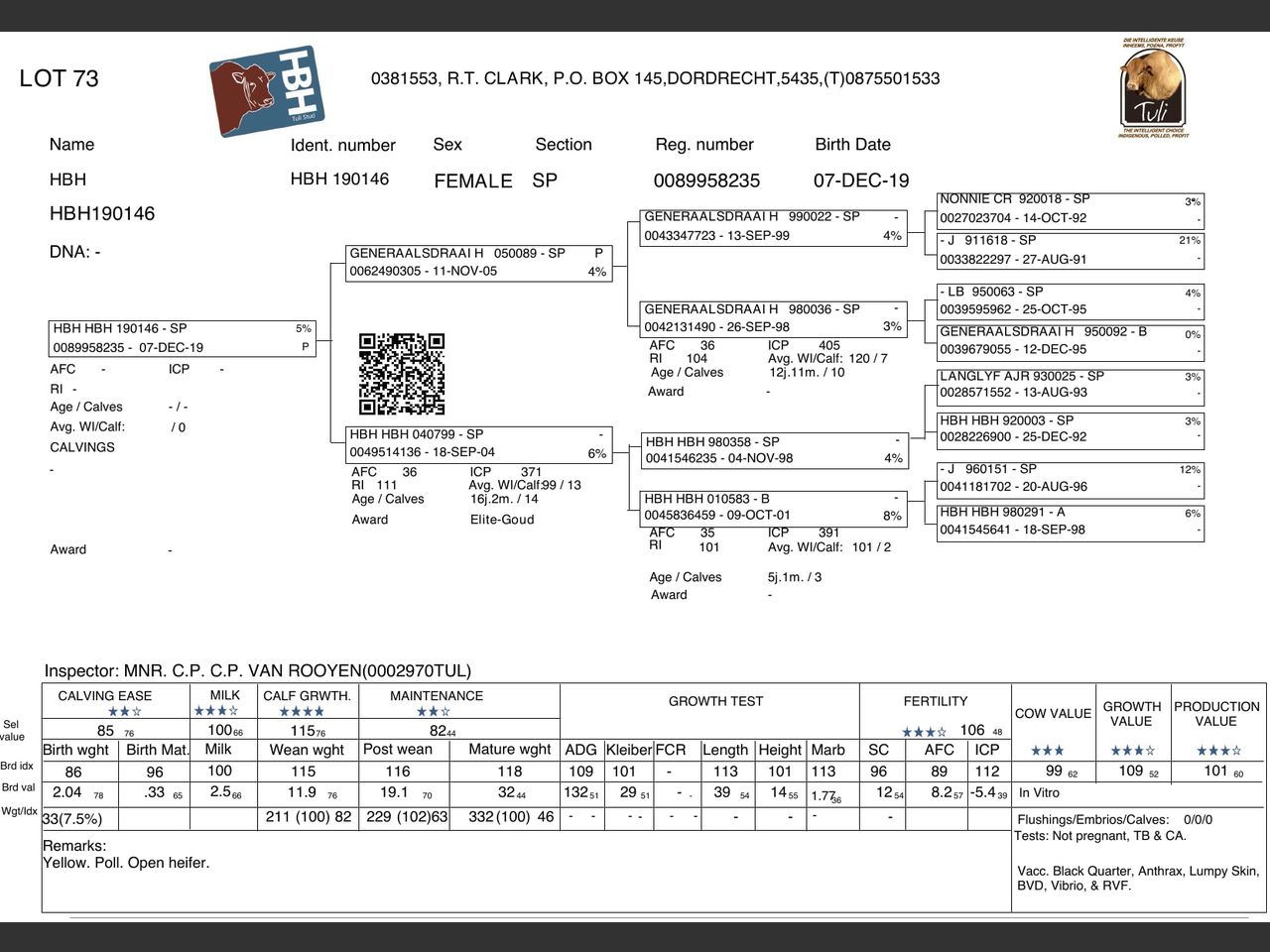Click registration number 0089958235
The height and width of the screenshot is (952, 1270).
[706, 180]
